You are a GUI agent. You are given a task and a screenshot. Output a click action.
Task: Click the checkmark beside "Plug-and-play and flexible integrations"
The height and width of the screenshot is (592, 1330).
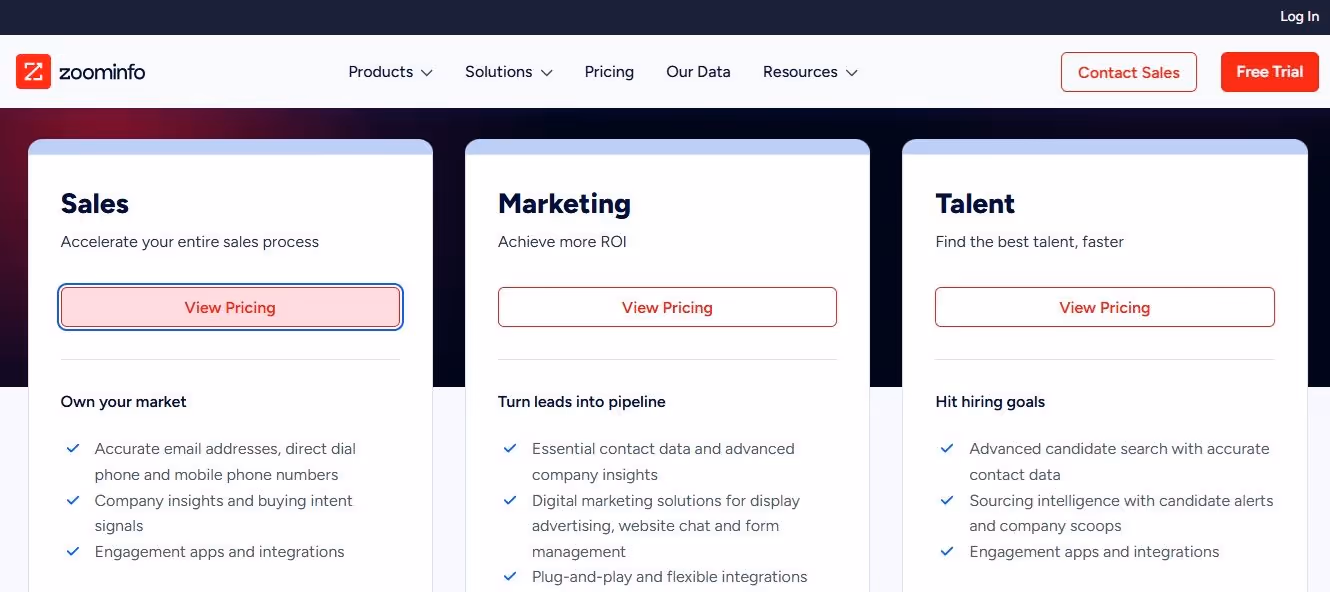510,576
